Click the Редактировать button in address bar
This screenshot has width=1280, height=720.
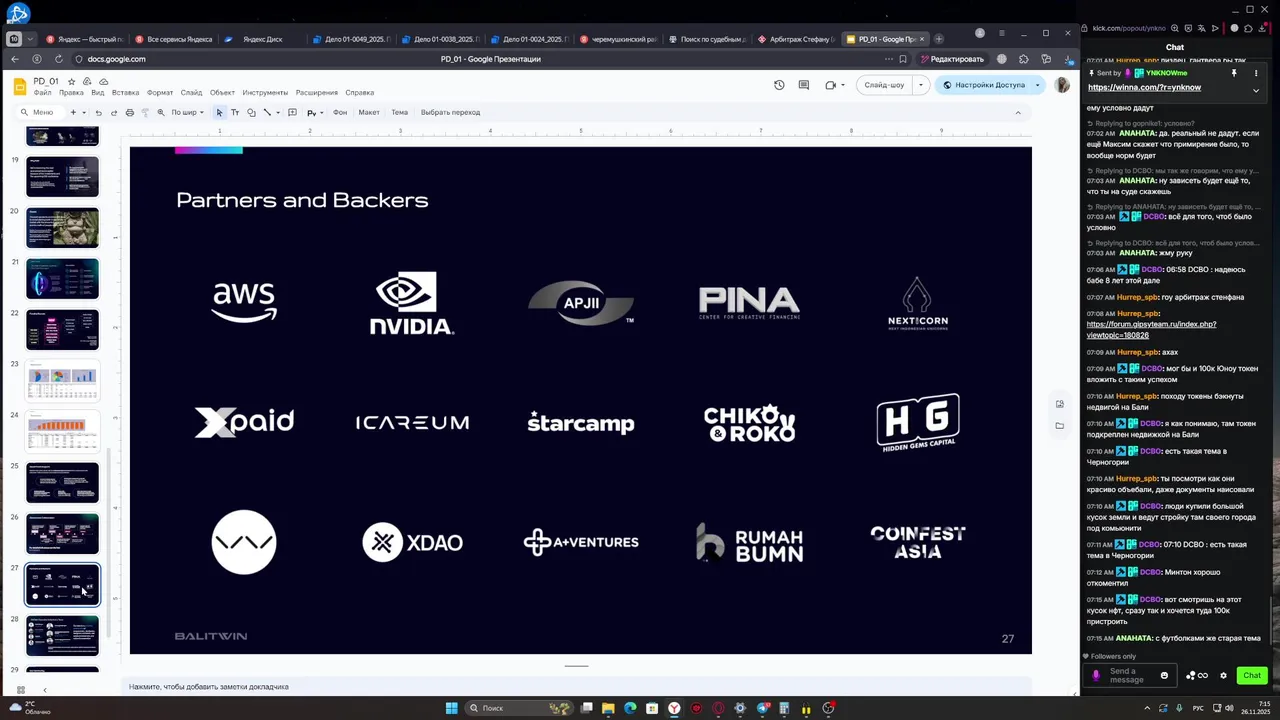click(952, 59)
